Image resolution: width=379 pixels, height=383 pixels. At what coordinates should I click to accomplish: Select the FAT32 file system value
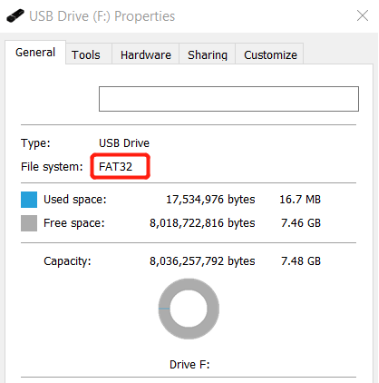pos(116,166)
